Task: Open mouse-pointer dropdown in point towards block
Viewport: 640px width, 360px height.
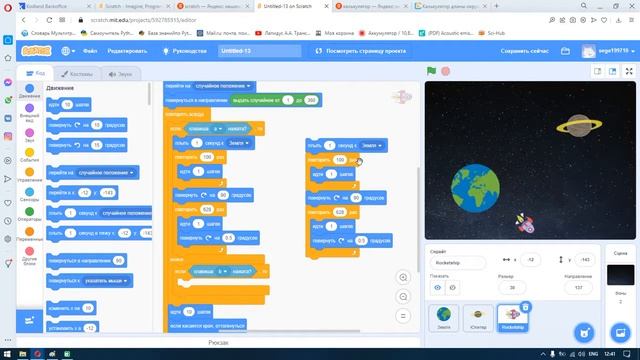Action: 106,281
